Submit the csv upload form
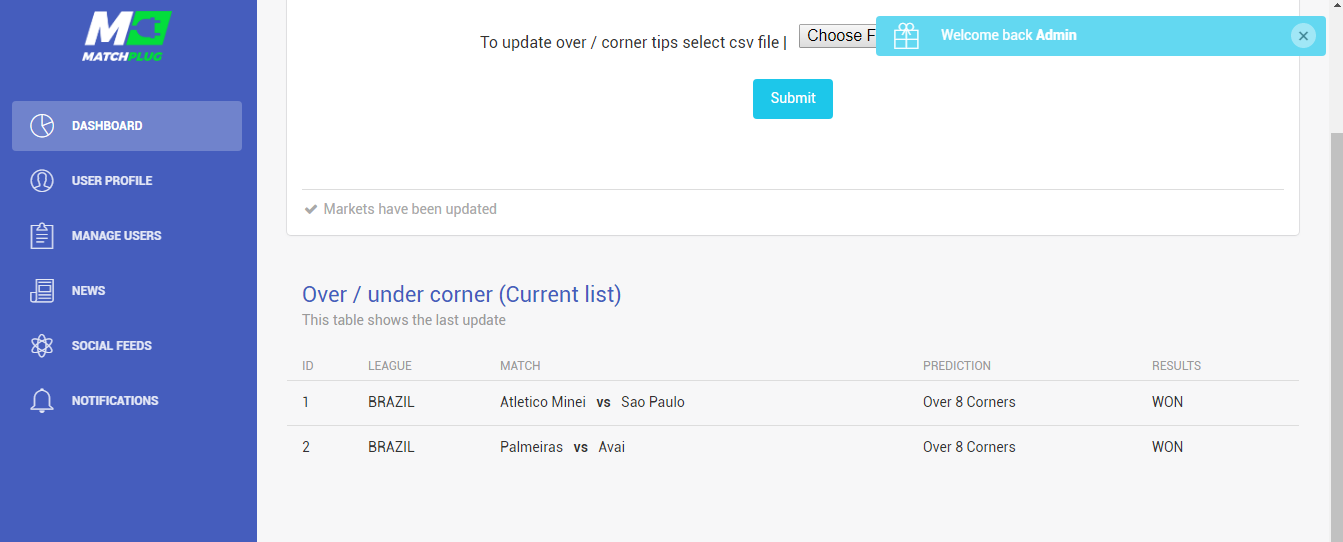 click(793, 98)
